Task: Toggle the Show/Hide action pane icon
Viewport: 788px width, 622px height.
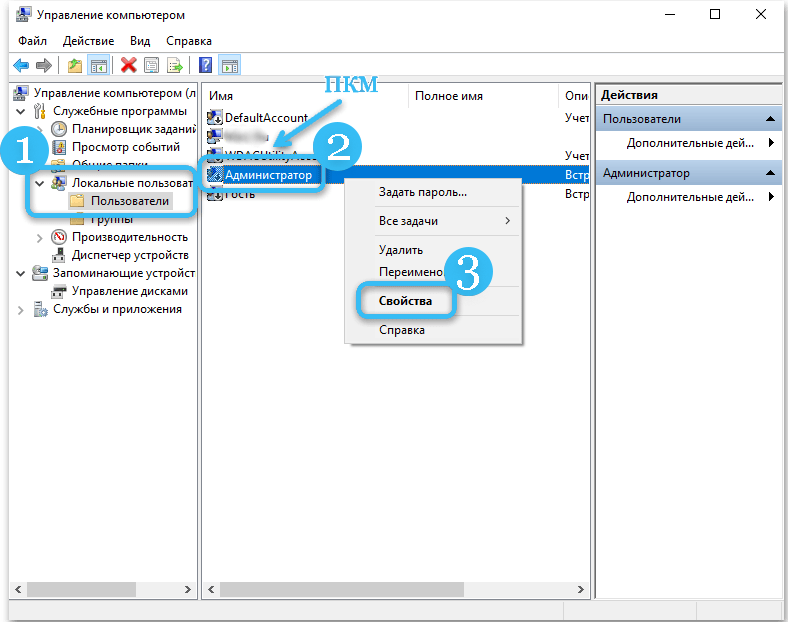Action: click(x=229, y=66)
